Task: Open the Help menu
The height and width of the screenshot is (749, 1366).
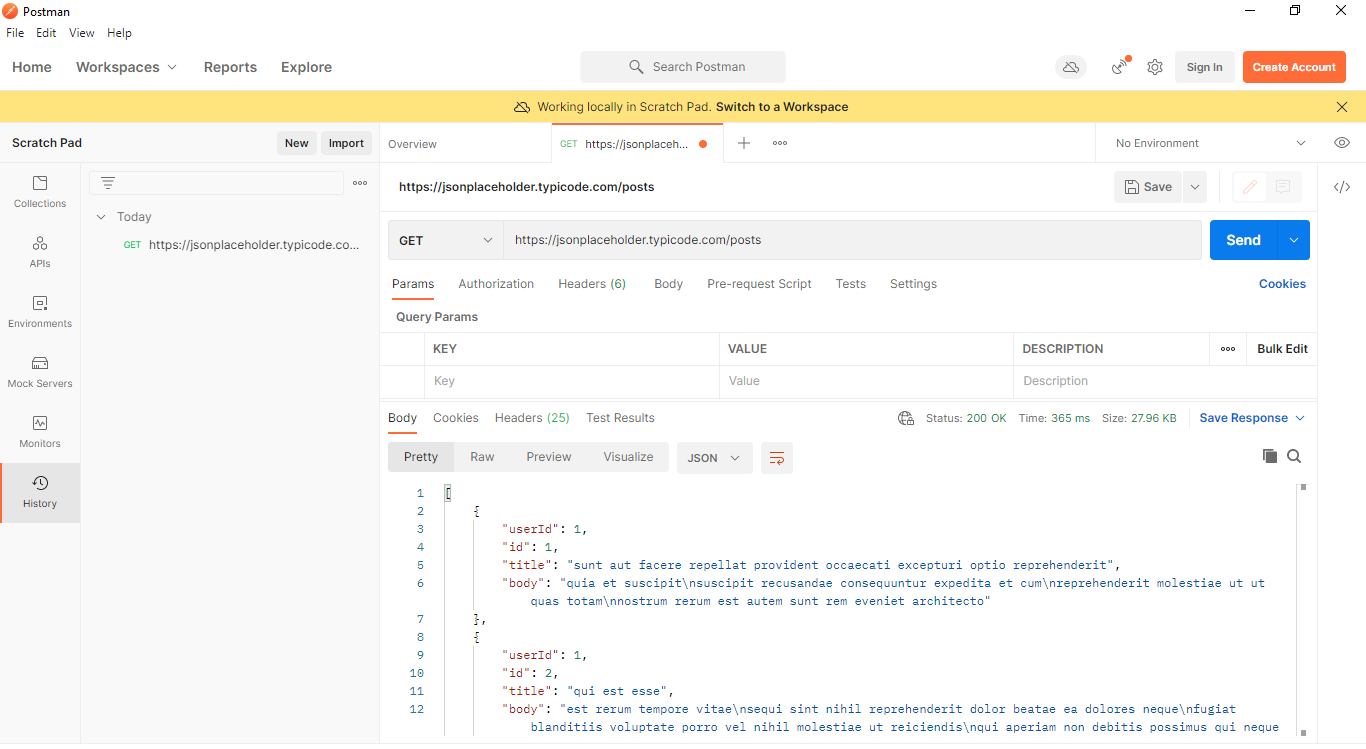Action: click(x=119, y=33)
